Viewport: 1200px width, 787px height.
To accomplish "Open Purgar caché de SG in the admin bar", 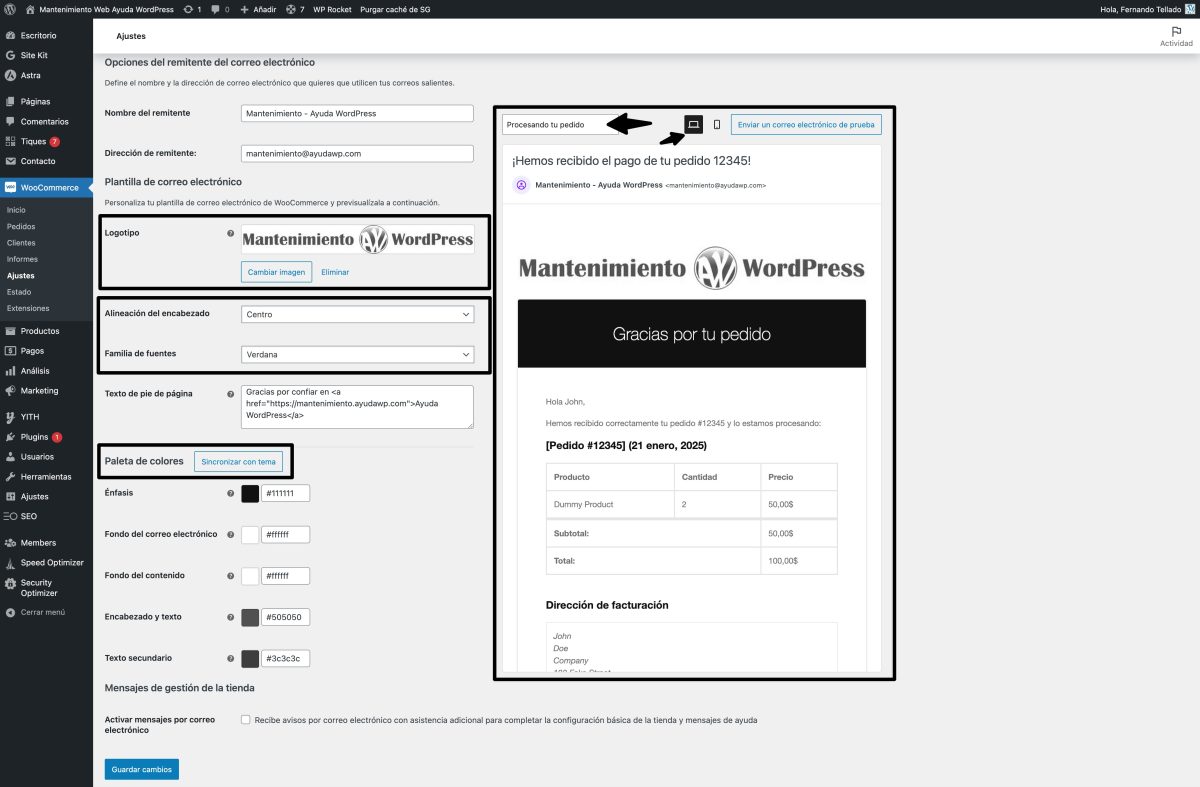I will click(395, 9).
